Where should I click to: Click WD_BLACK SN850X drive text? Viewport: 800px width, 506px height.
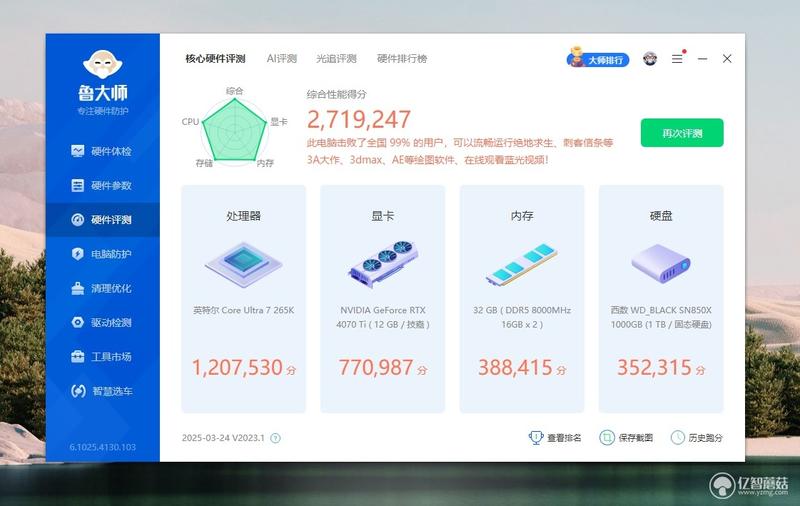coord(661,317)
